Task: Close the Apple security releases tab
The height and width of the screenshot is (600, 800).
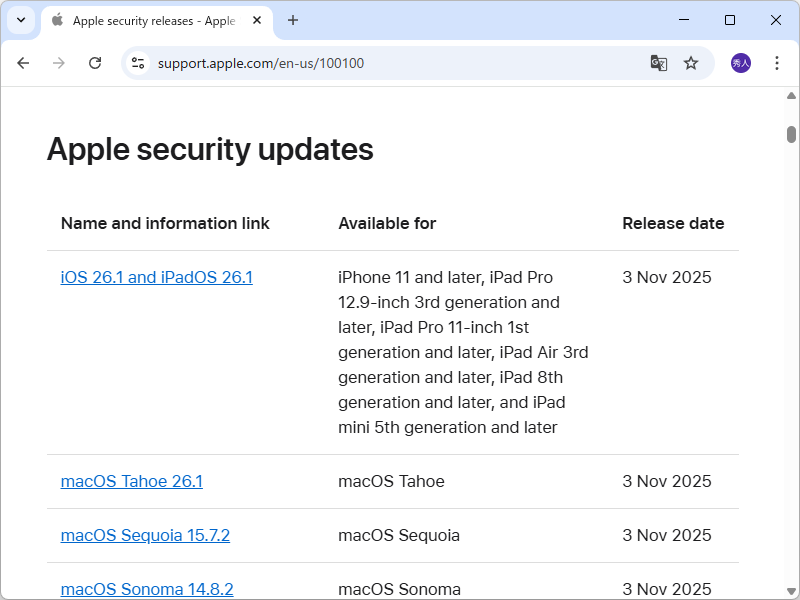Action: (256, 20)
